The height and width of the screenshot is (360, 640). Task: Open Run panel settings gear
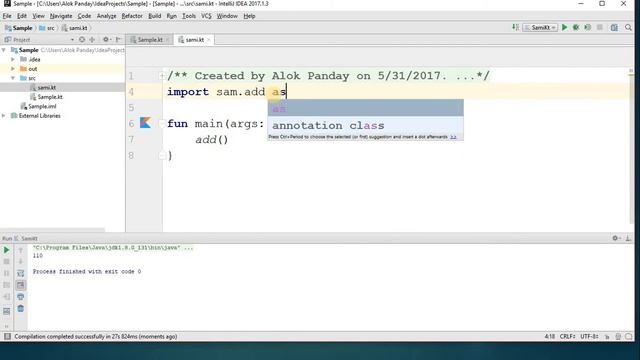pyautogui.click(x=616, y=238)
